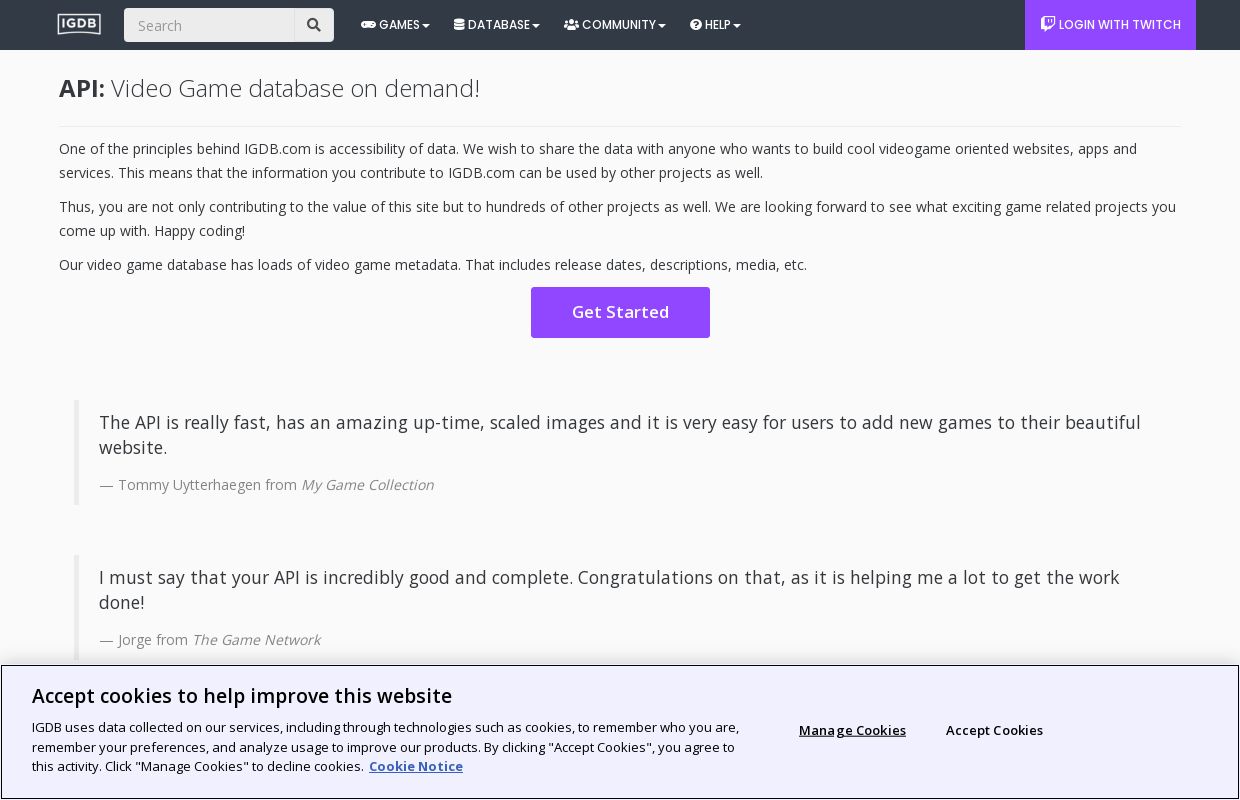Viewport: 1240px width, 800px height.
Task: Open The Game Network link
Action: tap(256, 640)
